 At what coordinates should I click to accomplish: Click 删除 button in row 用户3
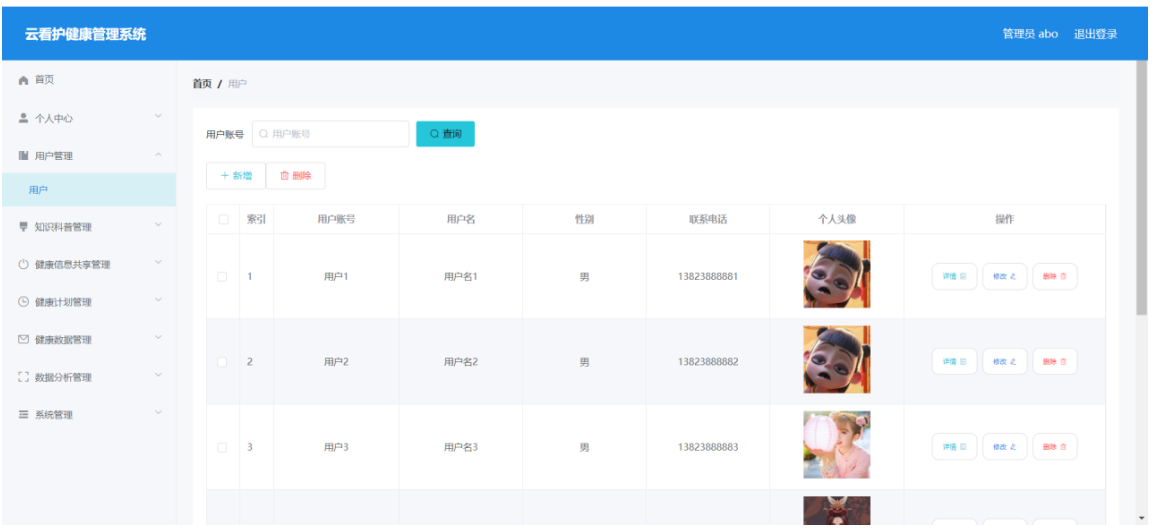click(1054, 447)
